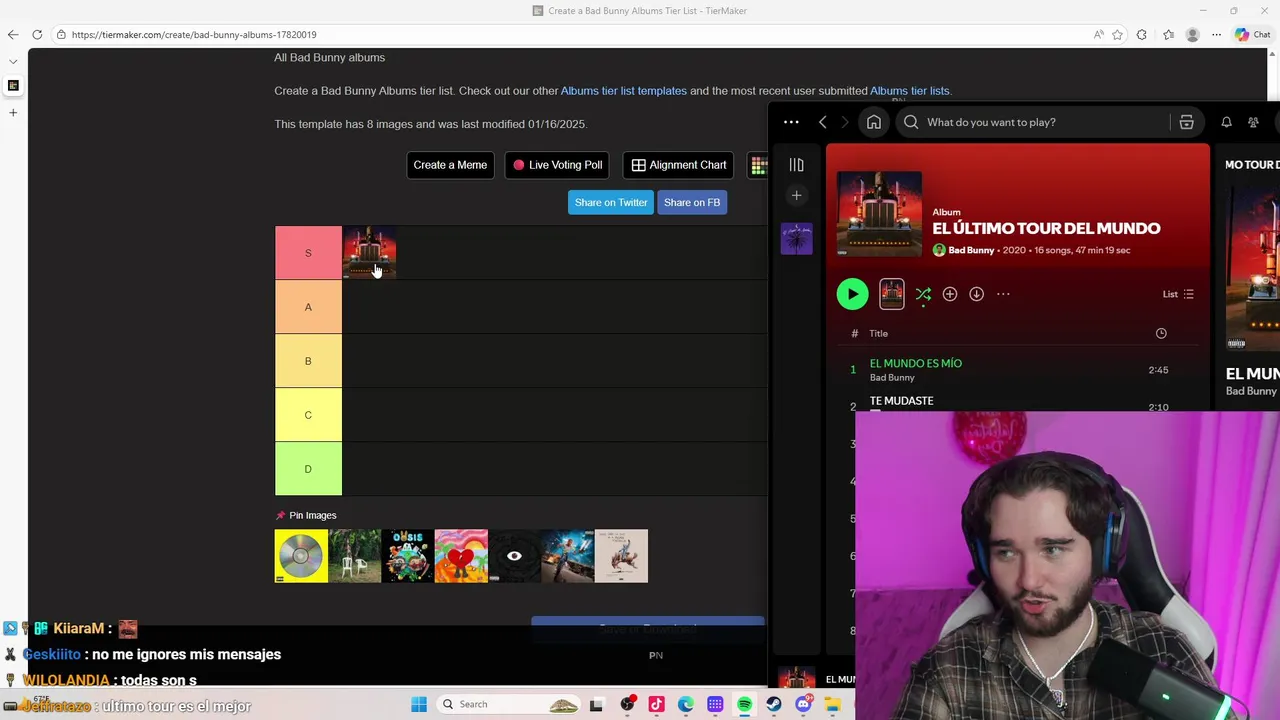Viewport: 1280px width, 720px height.
Task: Open the browser profile avatar
Action: tap(1192, 35)
